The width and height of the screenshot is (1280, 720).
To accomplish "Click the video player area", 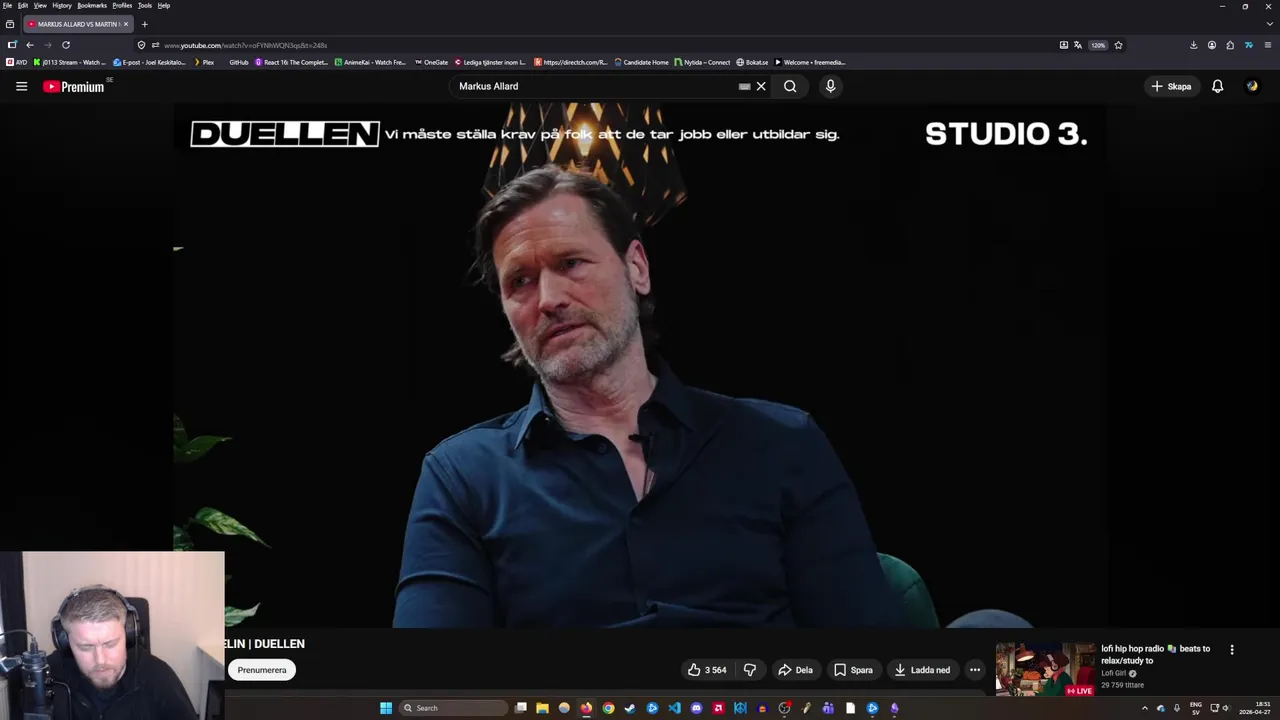I will [x=640, y=366].
